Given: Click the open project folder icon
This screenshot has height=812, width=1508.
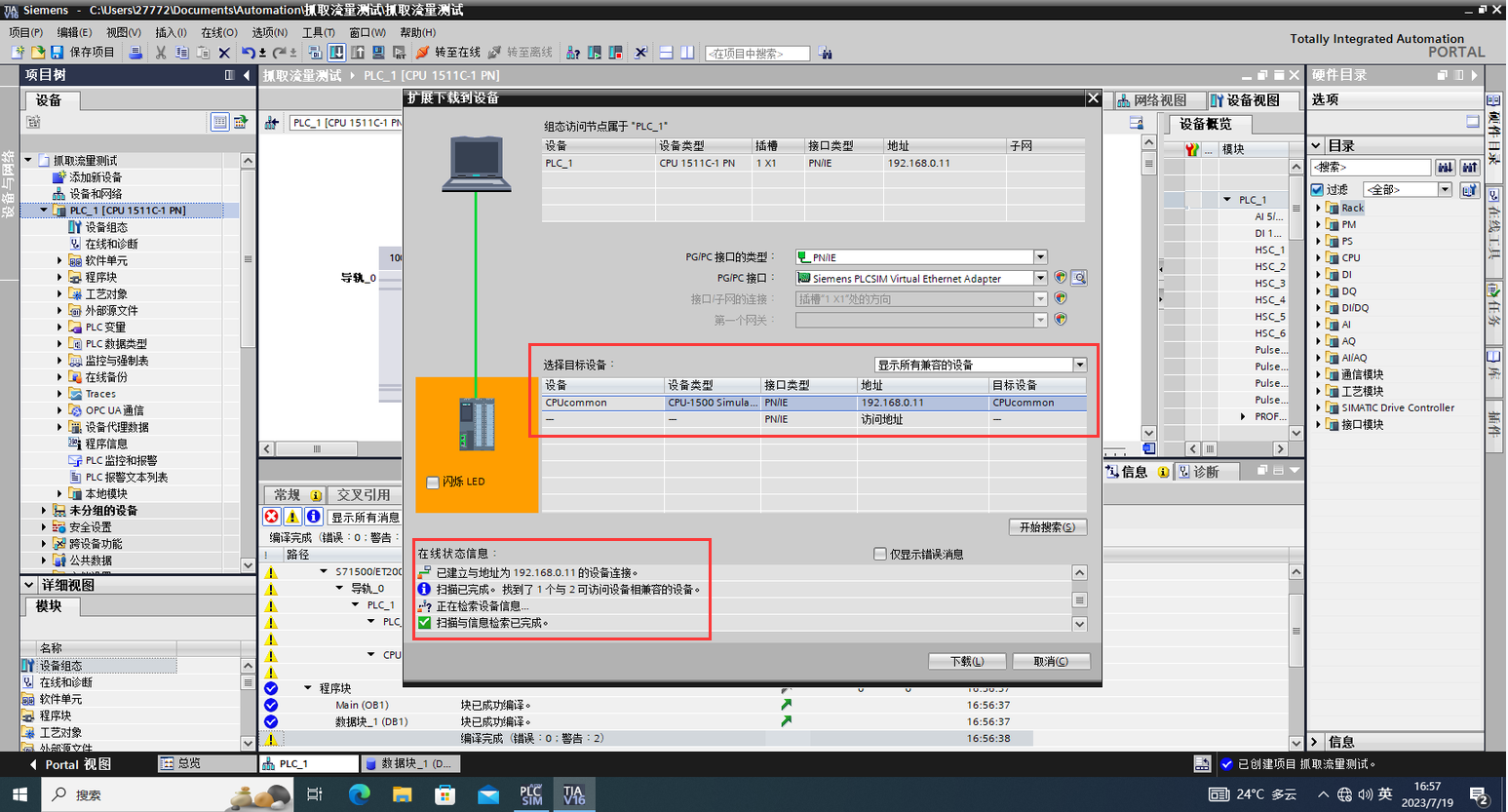Looking at the screenshot, I should point(37,53).
